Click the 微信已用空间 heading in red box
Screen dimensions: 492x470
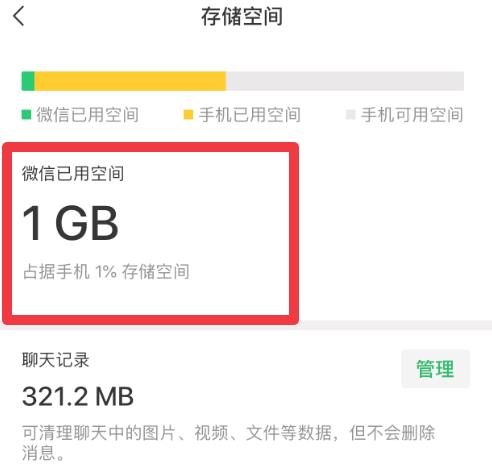pyautogui.click(x=73, y=173)
